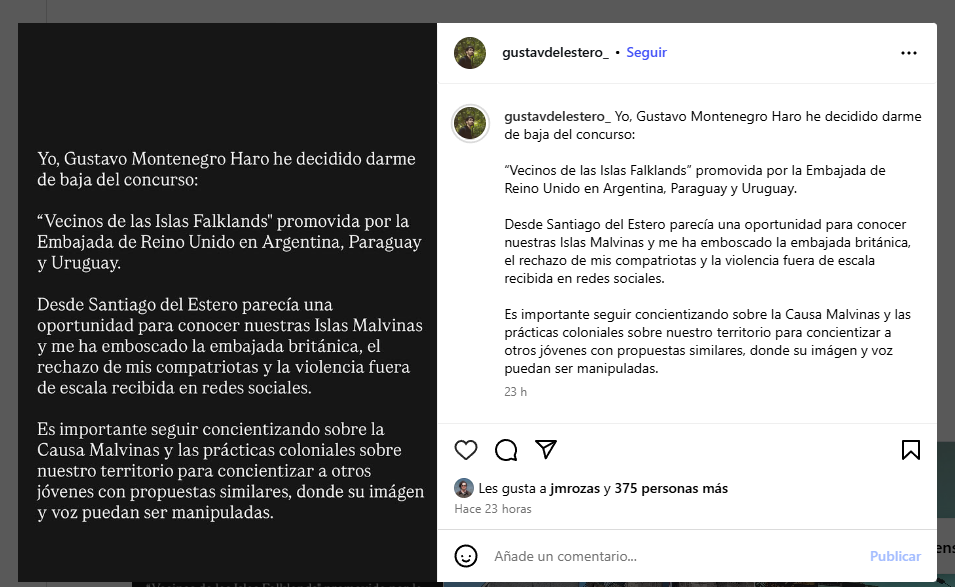Click Hace 23 horas post date
Screen dimensions: 955x587
click(x=493, y=509)
